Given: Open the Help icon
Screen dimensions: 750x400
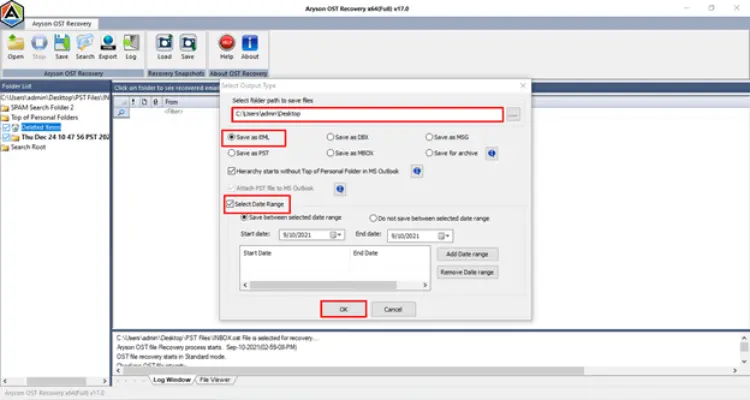Looking at the screenshot, I should [x=226, y=47].
